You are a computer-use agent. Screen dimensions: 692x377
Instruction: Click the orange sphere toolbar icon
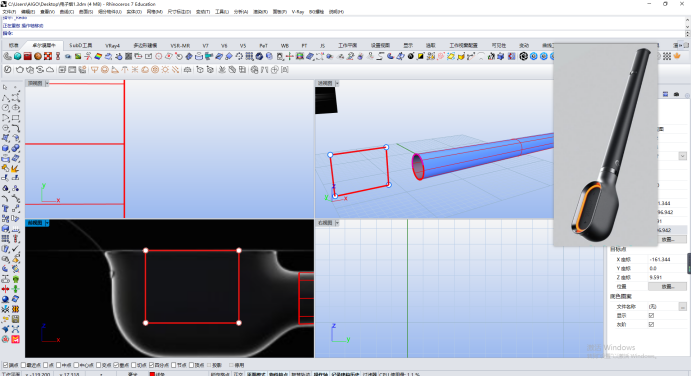click(38, 57)
